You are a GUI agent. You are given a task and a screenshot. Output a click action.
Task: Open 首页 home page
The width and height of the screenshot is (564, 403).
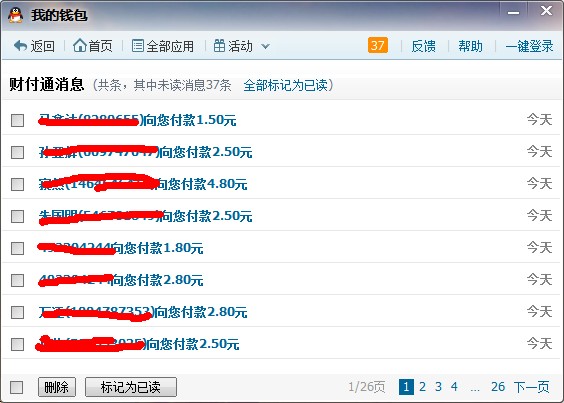pyautogui.click(x=100, y=46)
